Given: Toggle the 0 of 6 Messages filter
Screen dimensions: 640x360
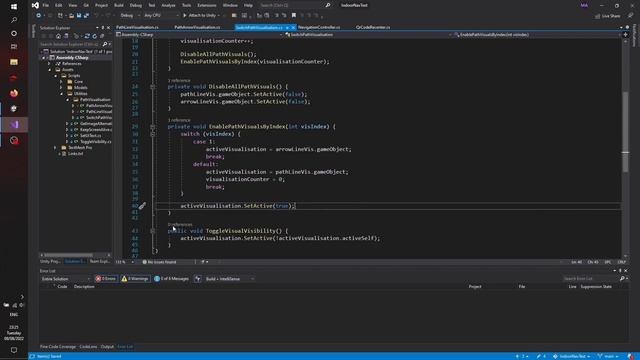Looking at the screenshot, I should [171, 279].
